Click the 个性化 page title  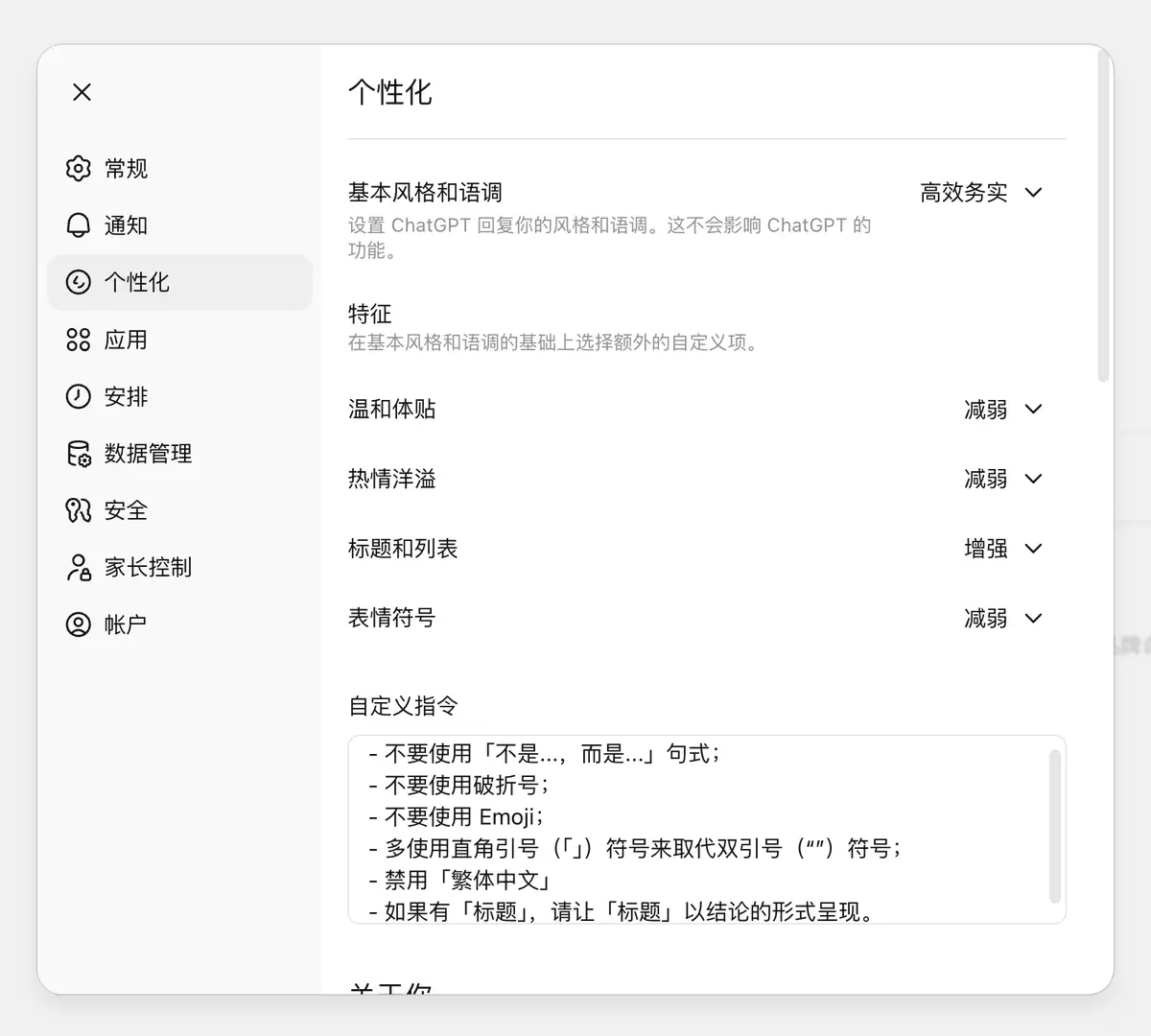pyautogui.click(x=390, y=92)
